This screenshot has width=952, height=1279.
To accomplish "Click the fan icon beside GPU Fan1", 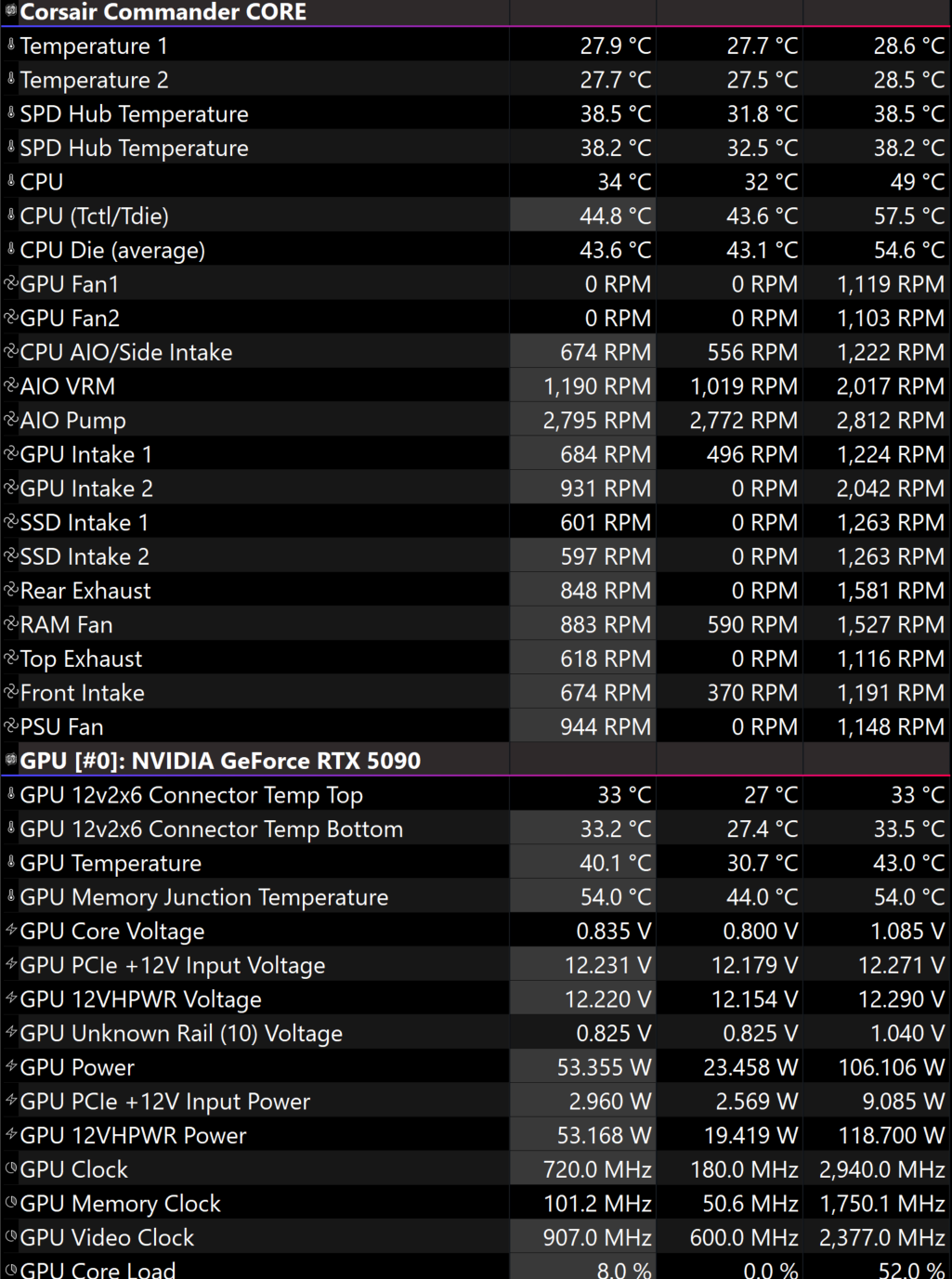I will 11,283.
